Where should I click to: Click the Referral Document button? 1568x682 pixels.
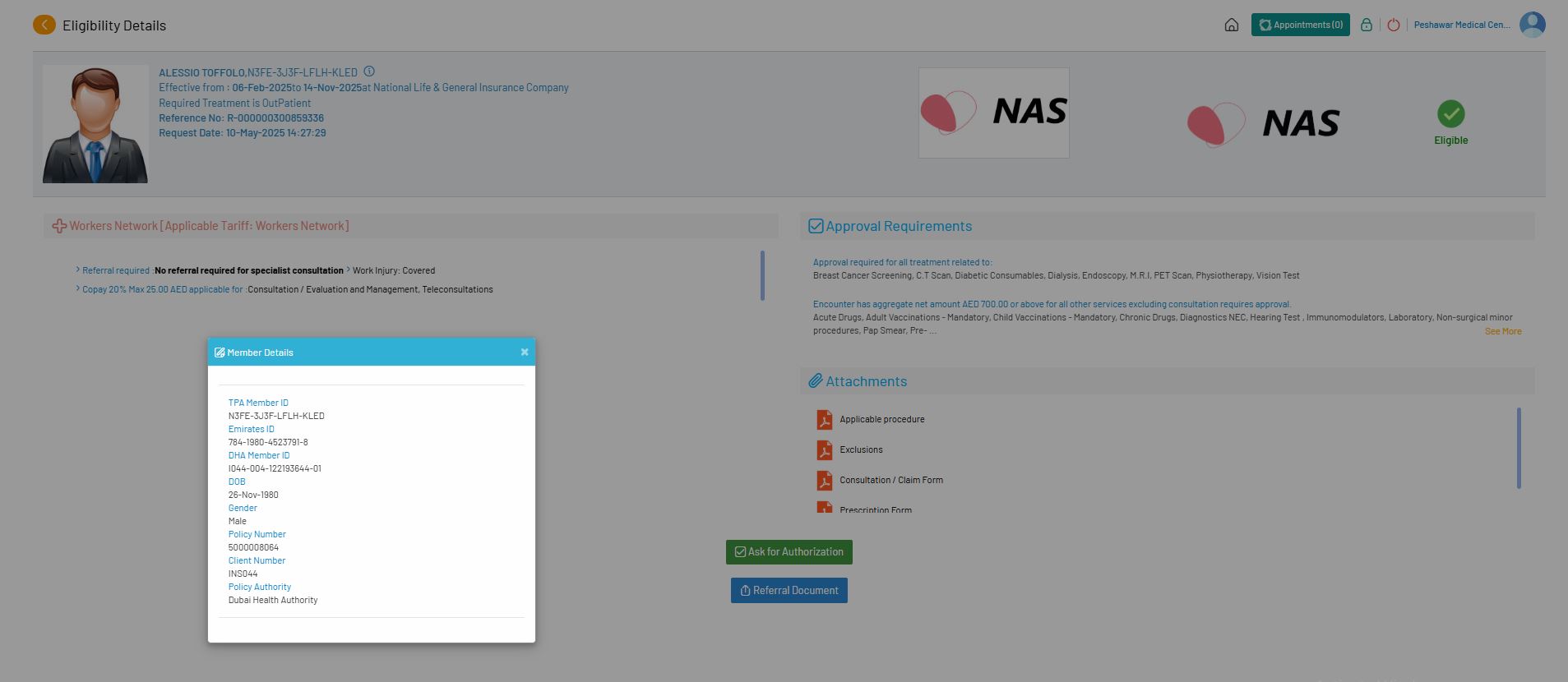(789, 591)
